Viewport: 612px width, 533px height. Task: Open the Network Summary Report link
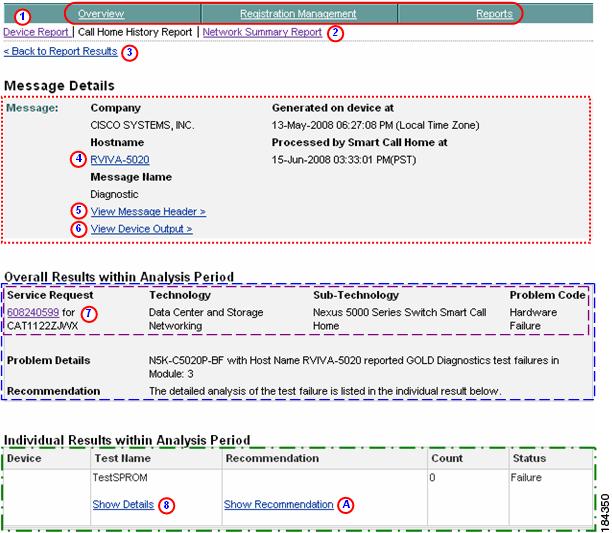pos(262,32)
